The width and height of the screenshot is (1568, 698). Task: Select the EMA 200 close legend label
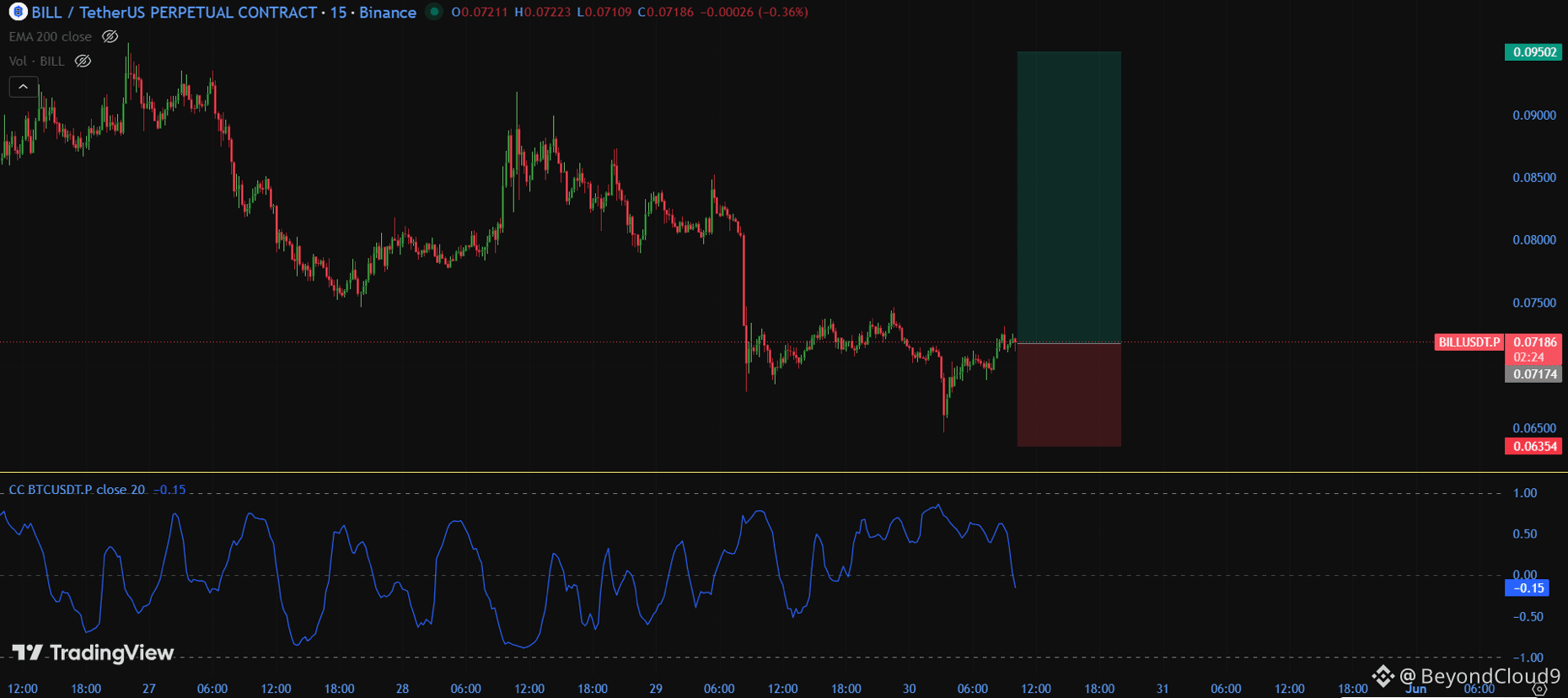50,36
